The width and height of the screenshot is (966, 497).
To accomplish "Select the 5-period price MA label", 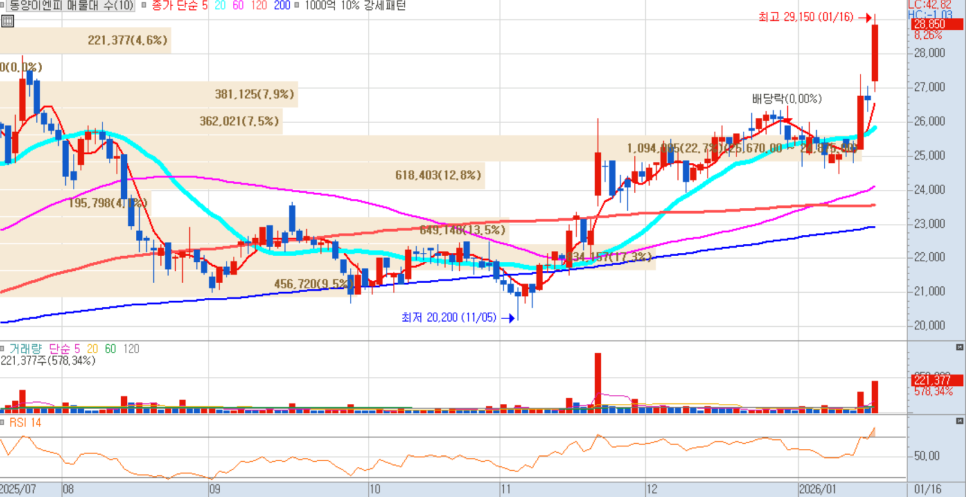I will (x=205, y=6).
